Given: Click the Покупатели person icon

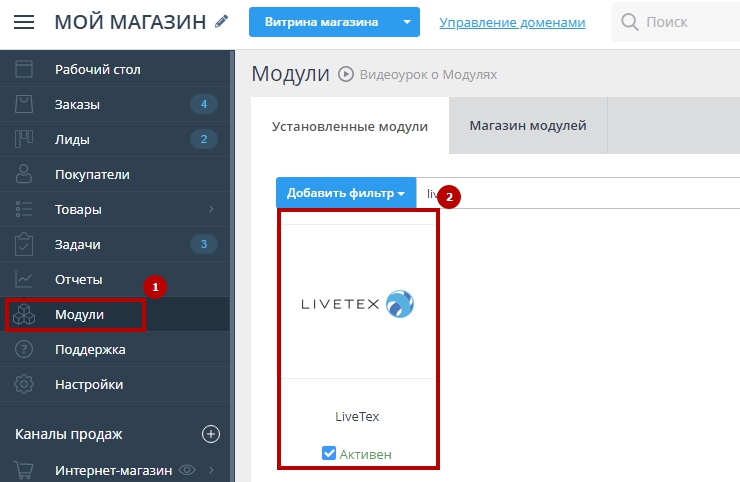Looking at the screenshot, I should (24, 174).
